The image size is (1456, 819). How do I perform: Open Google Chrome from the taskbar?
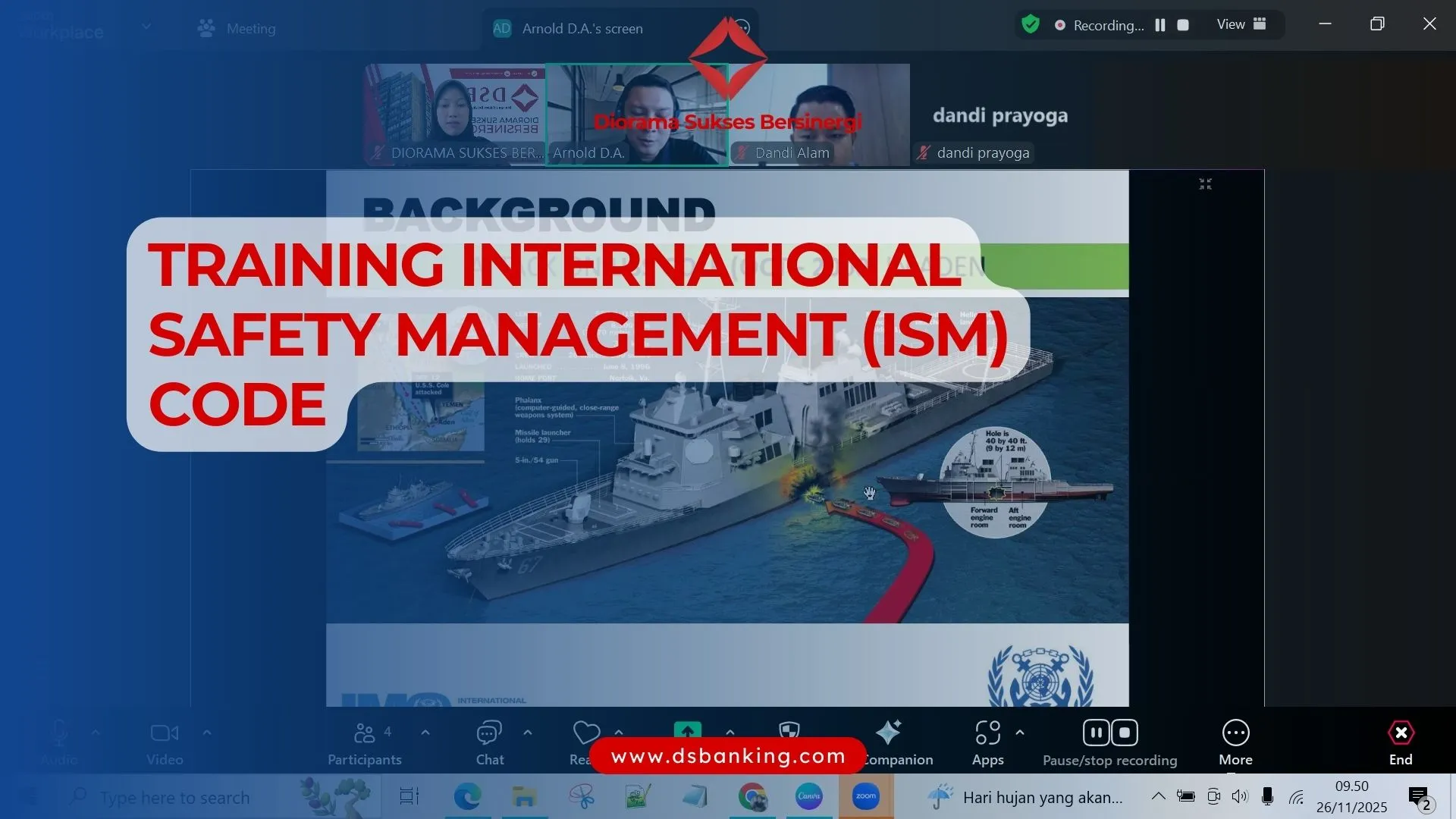point(752,797)
